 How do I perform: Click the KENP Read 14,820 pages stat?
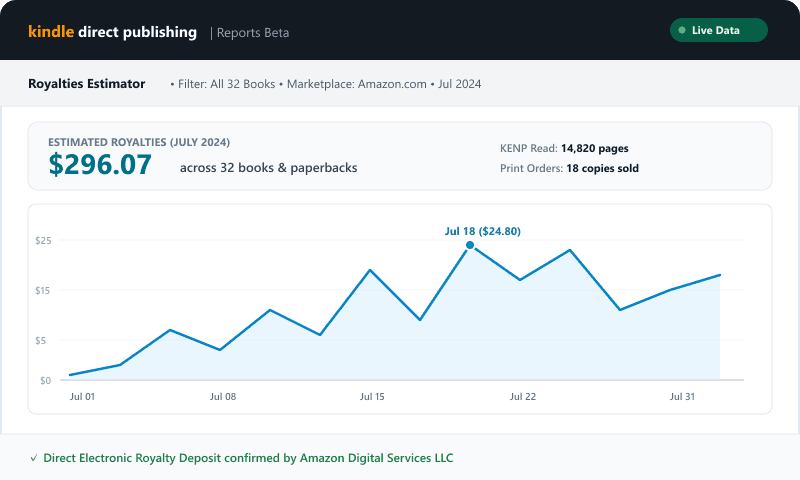click(x=564, y=148)
